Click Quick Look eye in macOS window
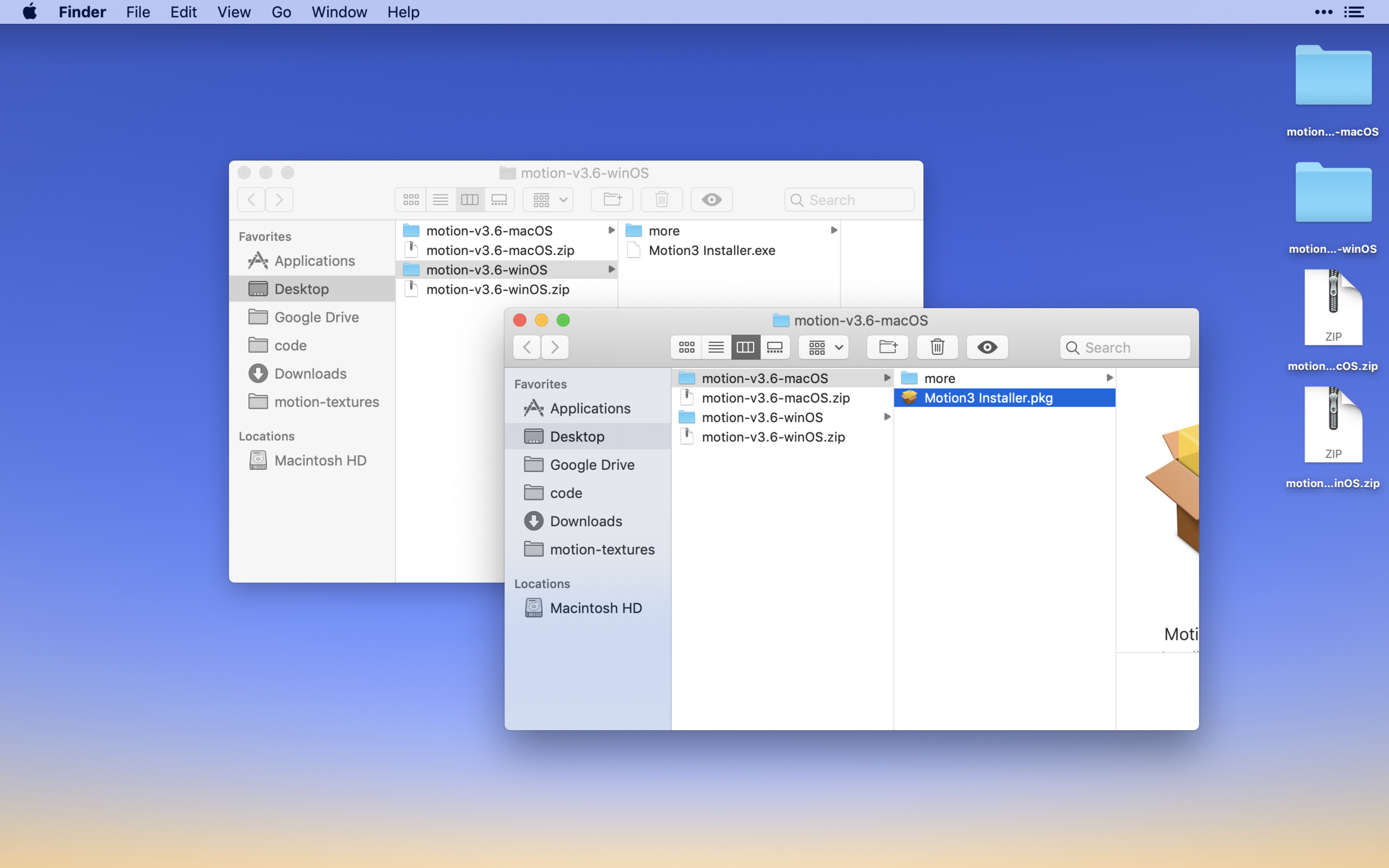1389x868 pixels. point(987,347)
